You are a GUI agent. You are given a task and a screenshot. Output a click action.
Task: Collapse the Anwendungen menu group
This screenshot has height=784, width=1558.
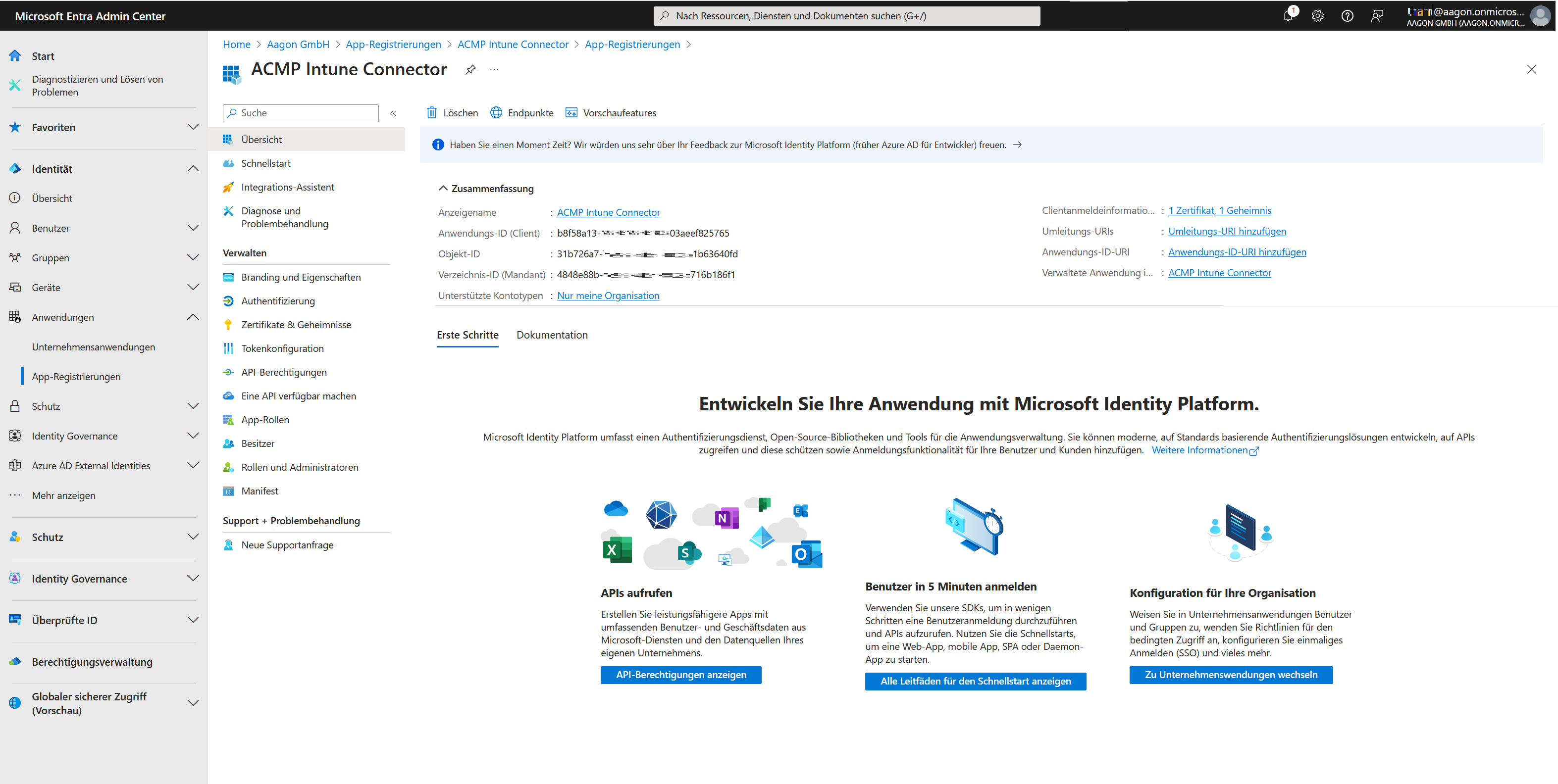click(x=192, y=317)
